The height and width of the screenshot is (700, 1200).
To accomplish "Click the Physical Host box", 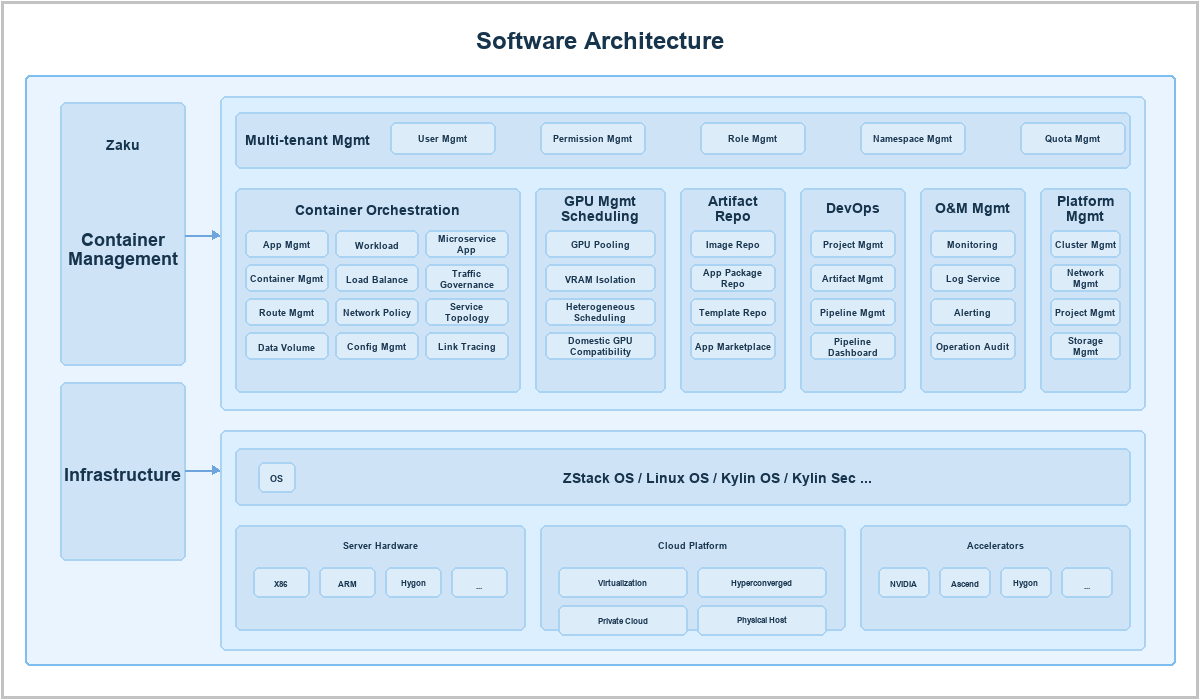I will (x=762, y=620).
